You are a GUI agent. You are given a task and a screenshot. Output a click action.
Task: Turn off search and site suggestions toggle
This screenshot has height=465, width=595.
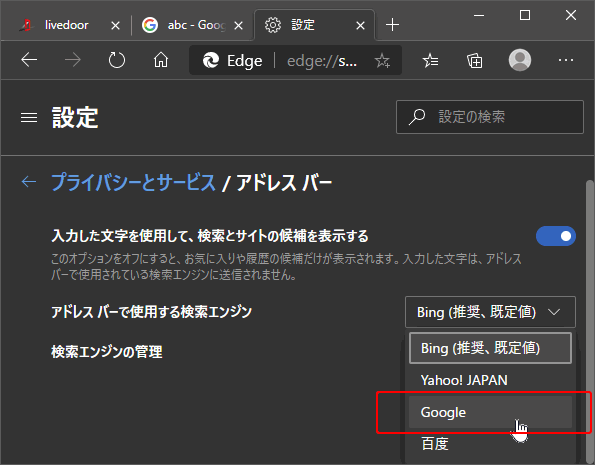click(556, 236)
